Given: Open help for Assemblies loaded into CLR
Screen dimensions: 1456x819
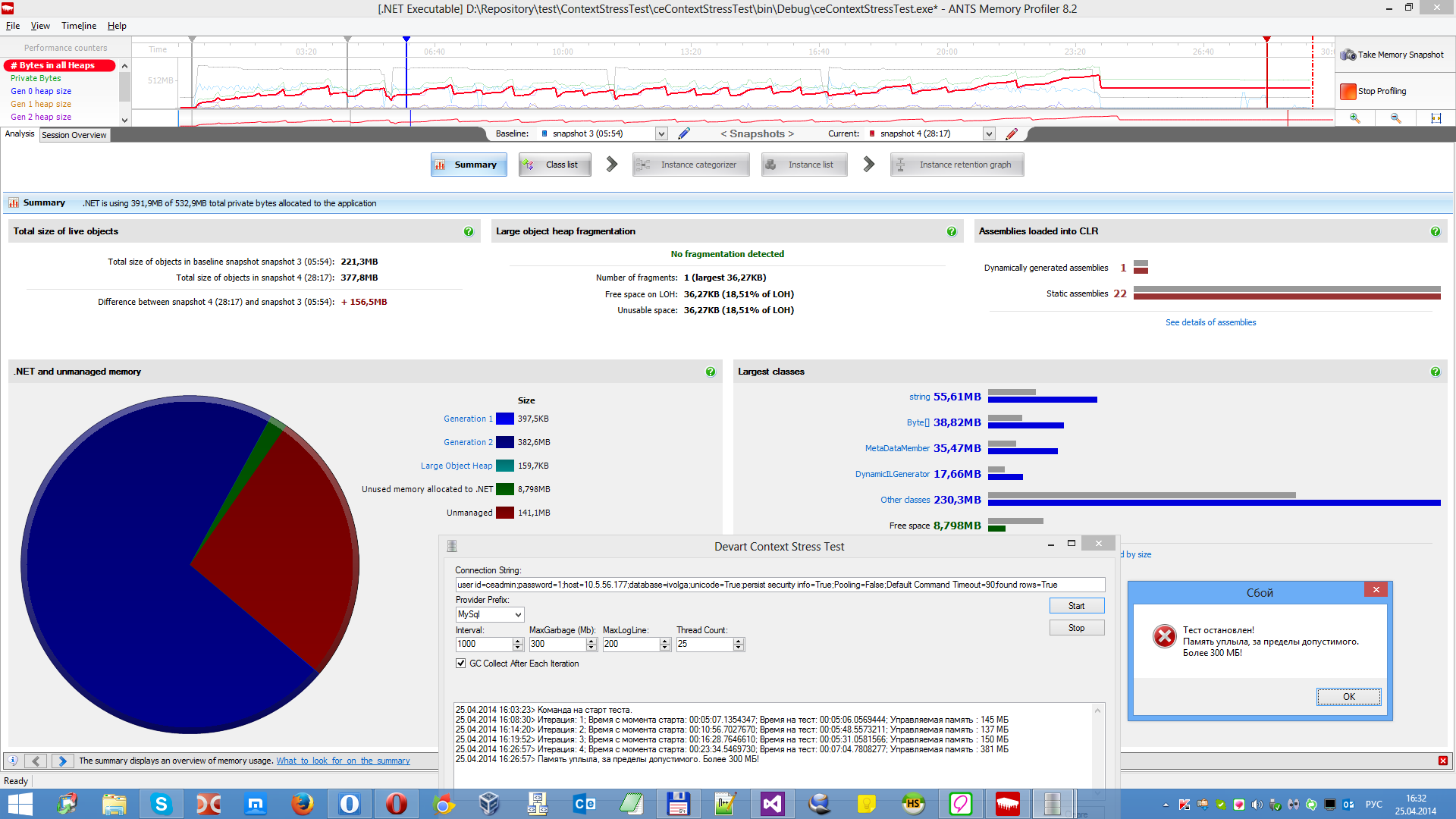Looking at the screenshot, I should pos(1436,231).
